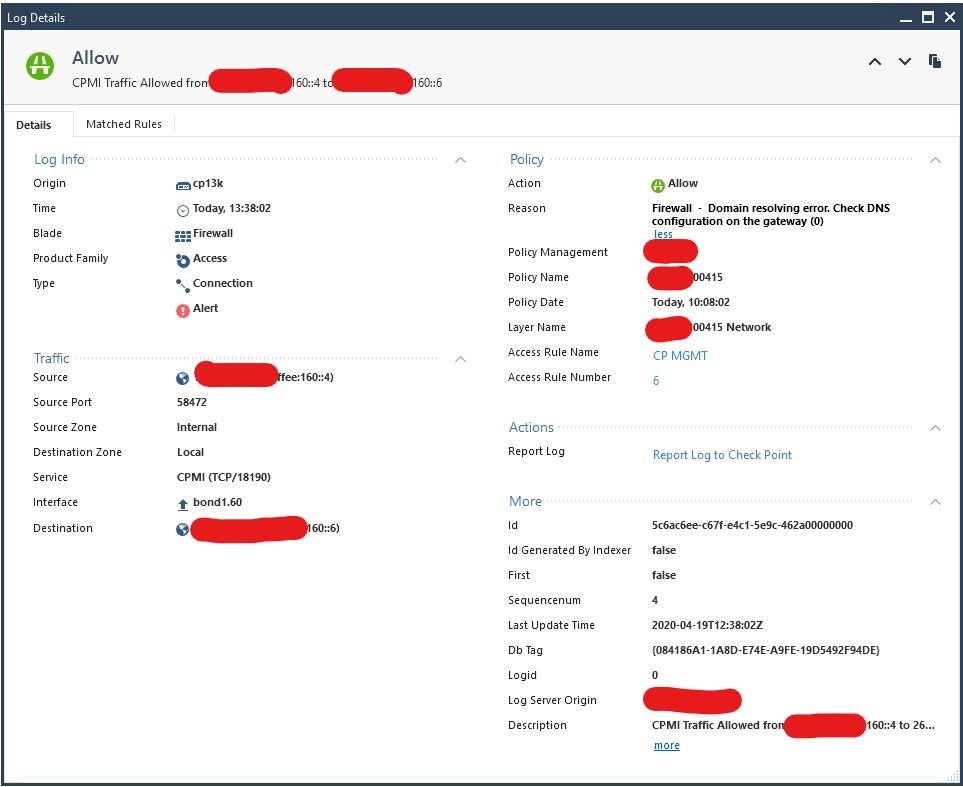Viewport: 963px width, 787px height.
Task: Copy log details with clipboard icon
Action: (x=935, y=62)
